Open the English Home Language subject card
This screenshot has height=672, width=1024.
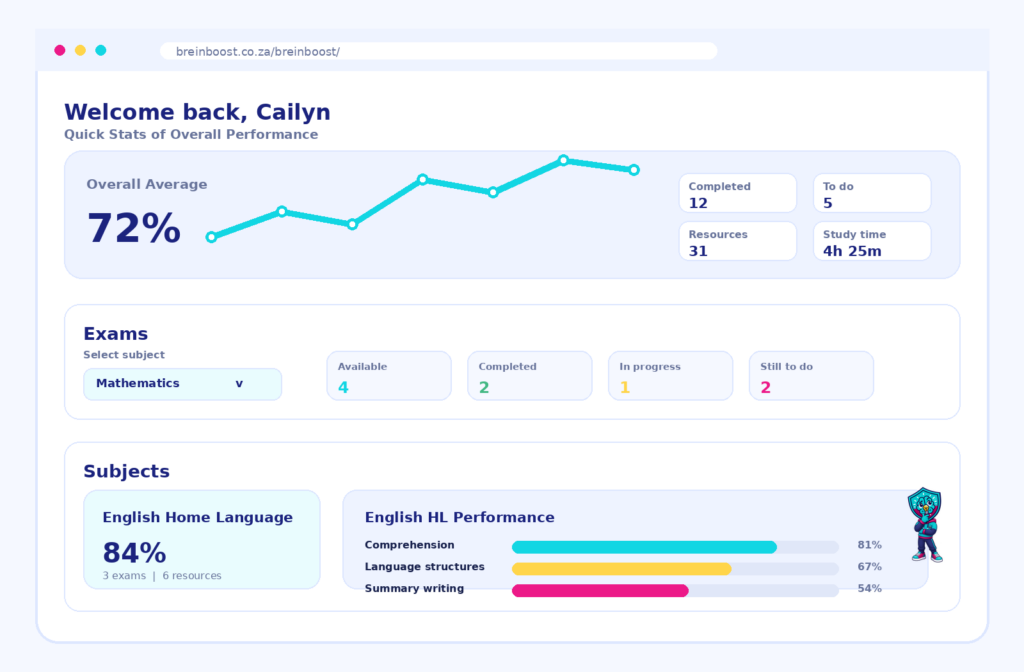(x=202, y=539)
